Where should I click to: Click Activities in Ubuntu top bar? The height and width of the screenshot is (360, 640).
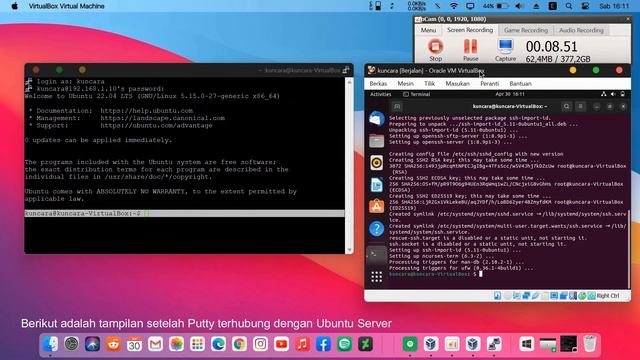pos(380,94)
